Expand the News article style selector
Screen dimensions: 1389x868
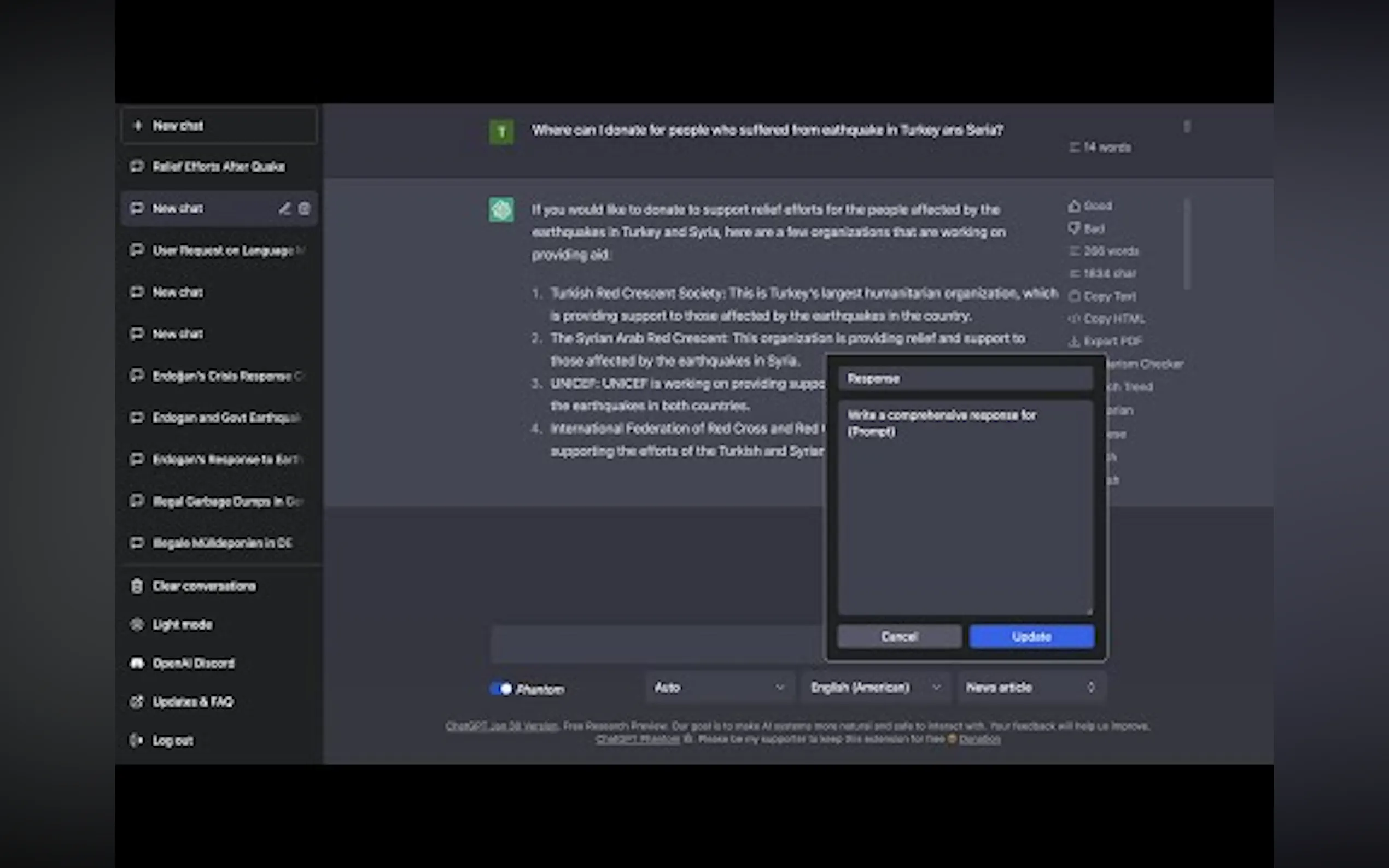point(1031,687)
